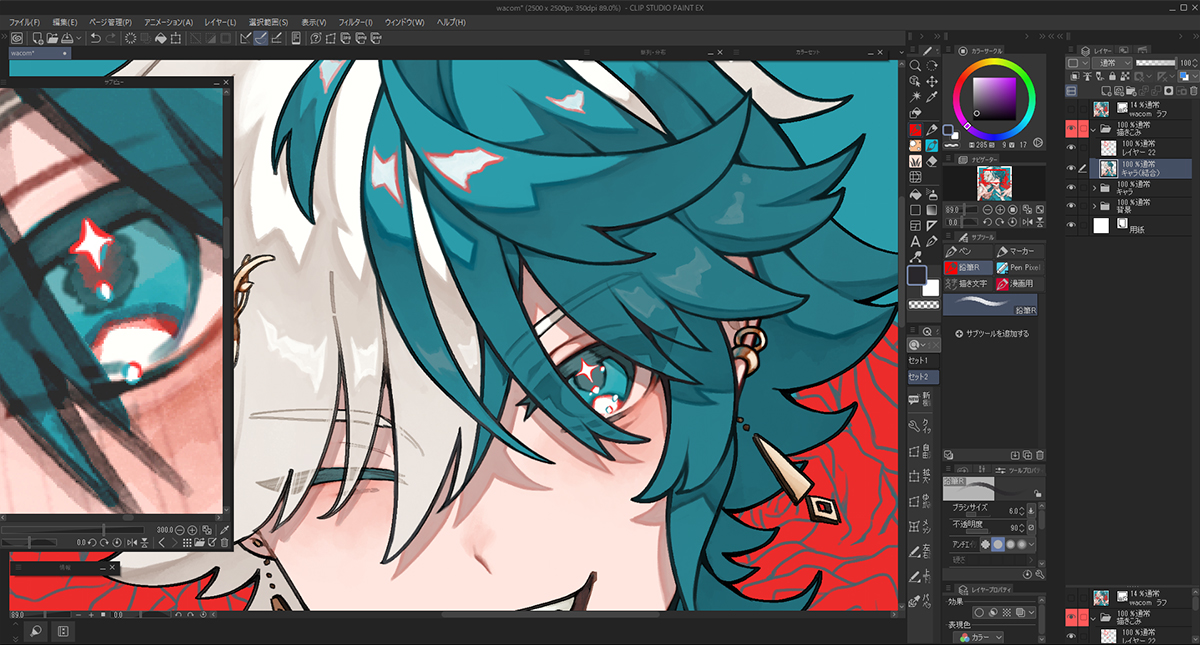Image resolution: width=1200 pixels, height=645 pixels.
Task: Select the Move layer tool
Action: click(932, 81)
